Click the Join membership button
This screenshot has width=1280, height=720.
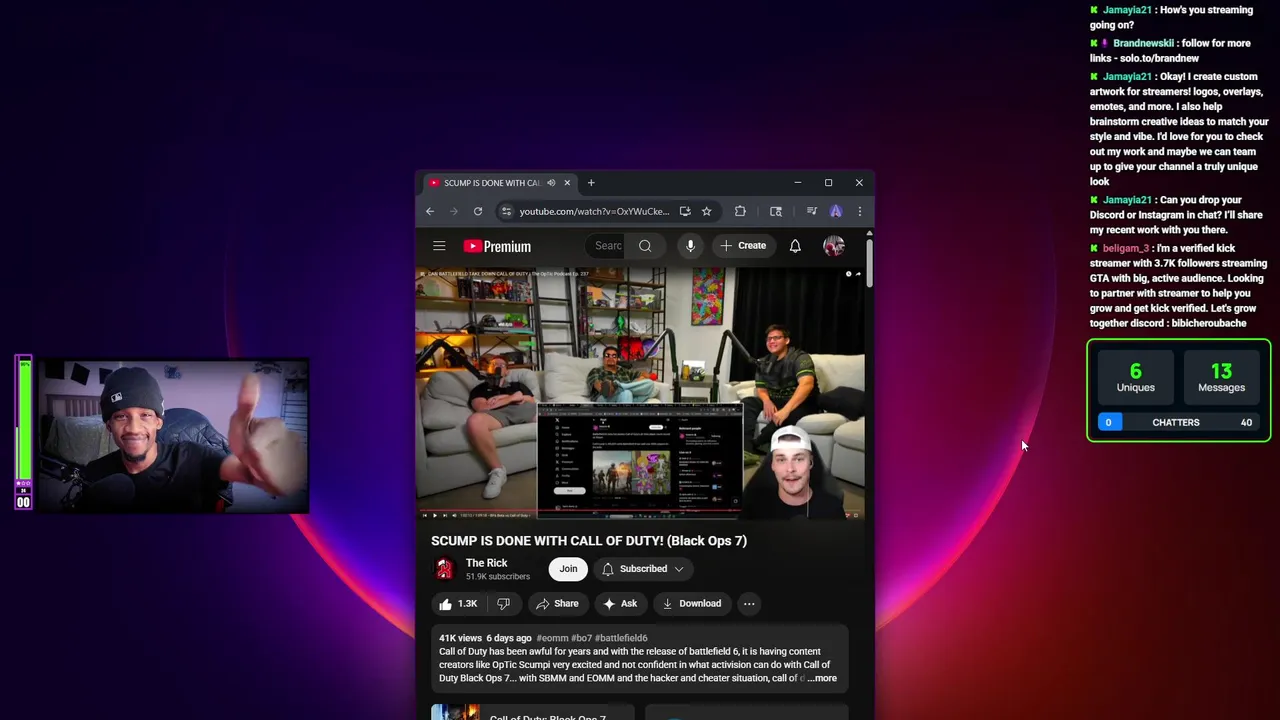pos(568,569)
